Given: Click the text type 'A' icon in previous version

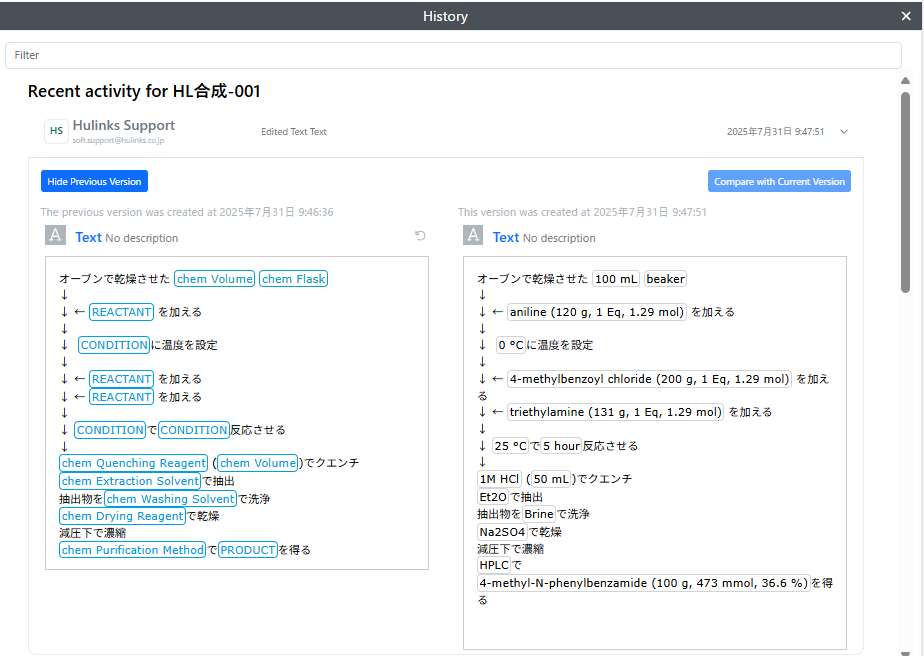Looking at the screenshot, I should pyautogui.click(x=56, y=236).
